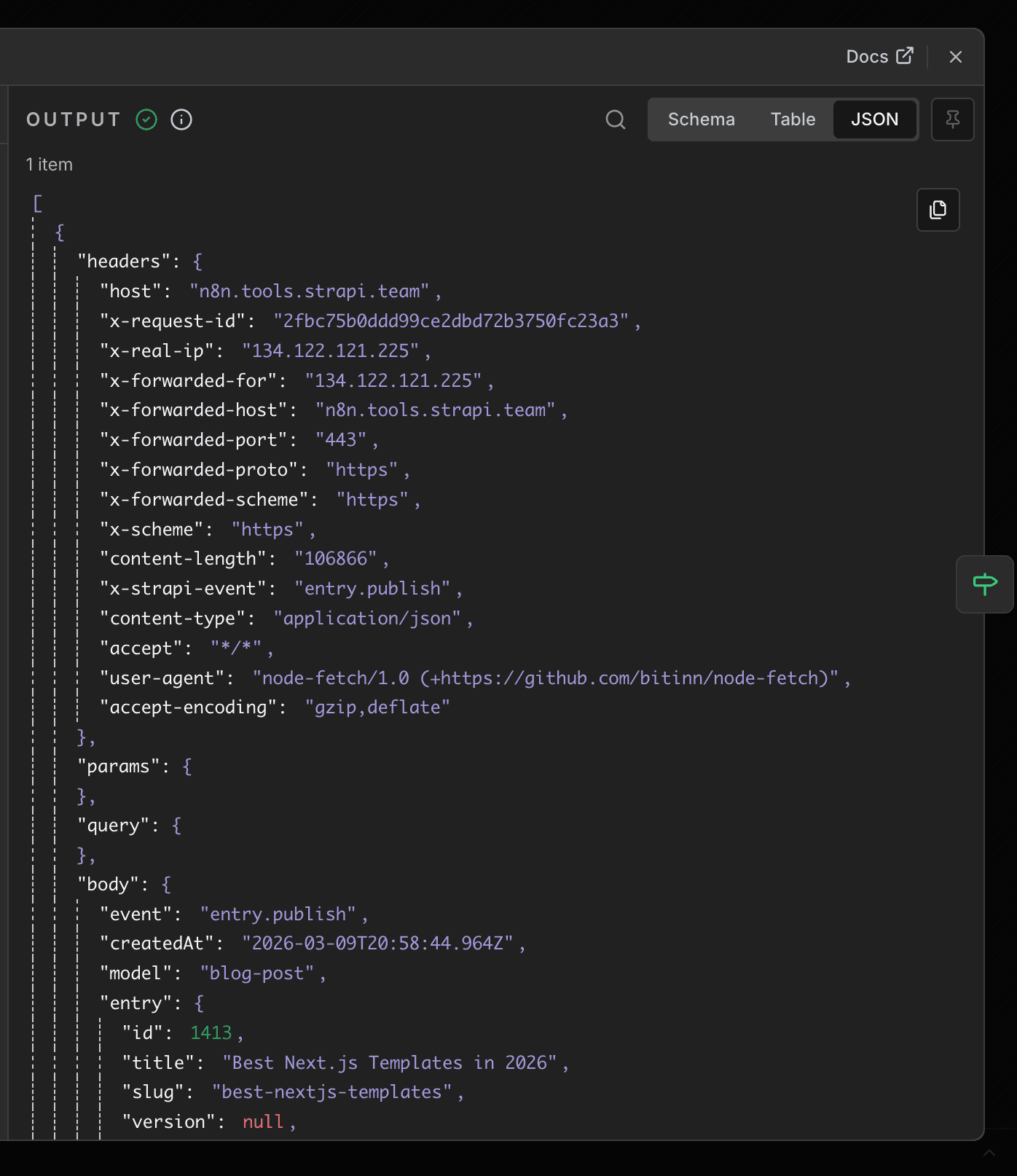
Task: Select the content-length value "106866"
Action: (x=336, y=559)
